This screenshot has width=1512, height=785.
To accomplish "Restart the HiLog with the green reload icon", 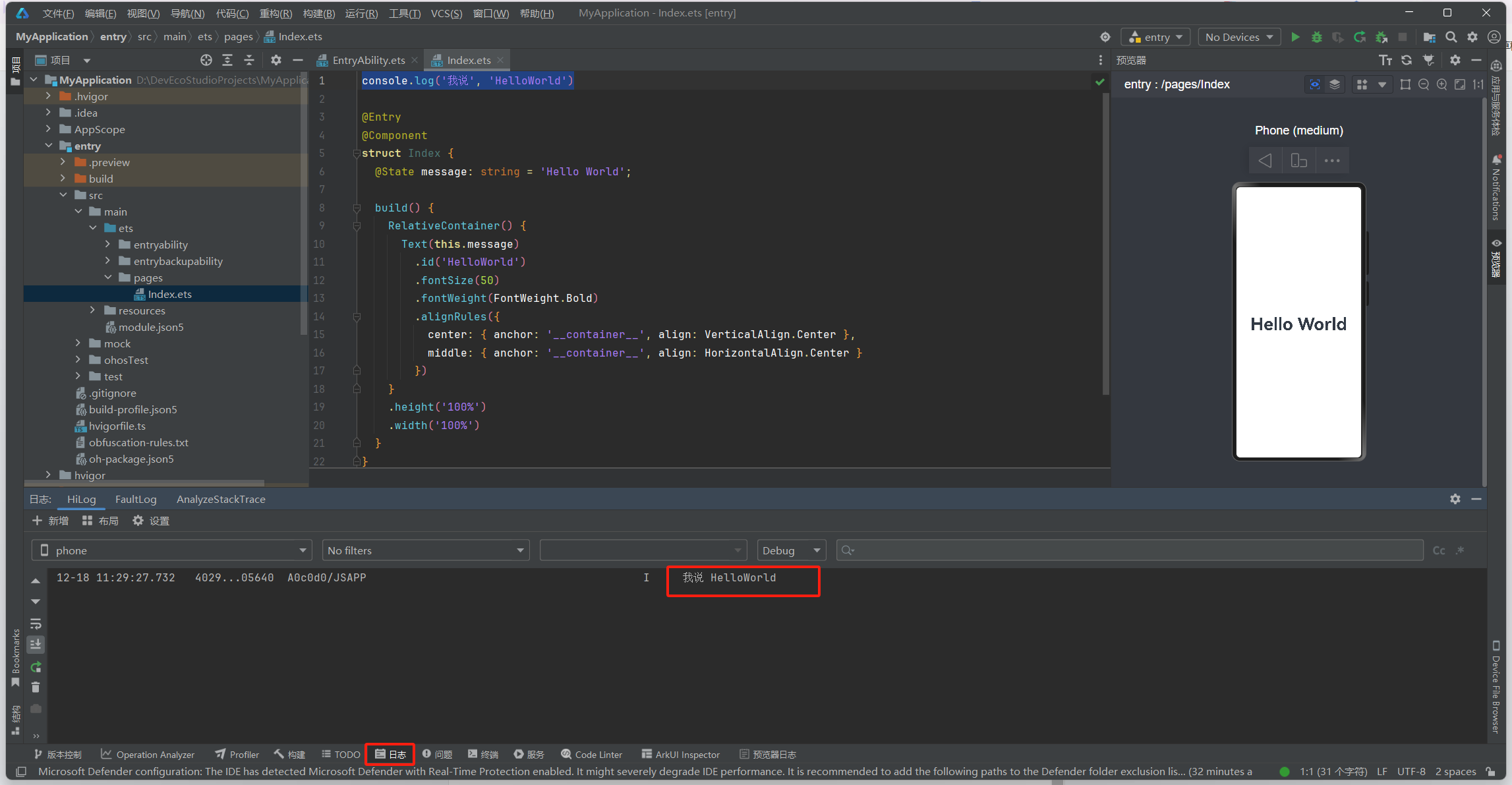I will click(x=36, y=666).
